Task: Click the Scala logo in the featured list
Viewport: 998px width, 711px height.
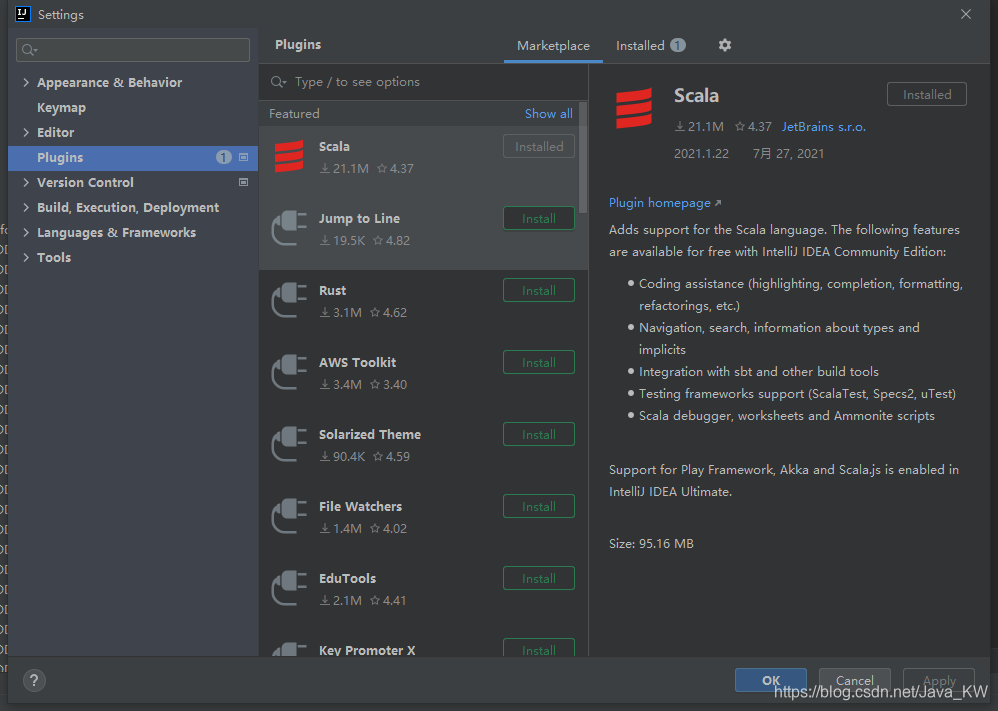Action: coord(289,157)
